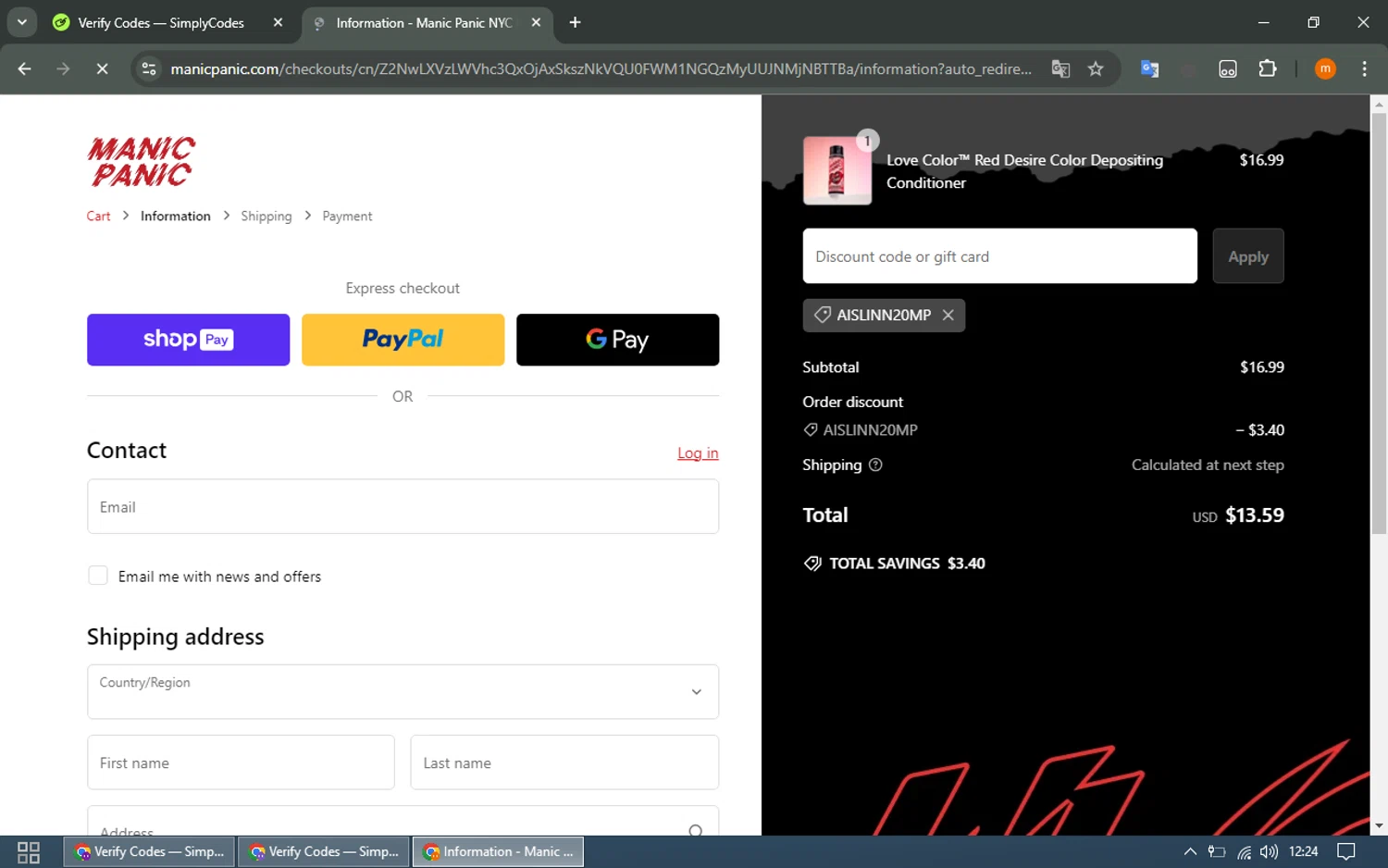The image size is (1388, 868).
Task: Open the orange profile avatar
Action: [x=1325, y=68]
